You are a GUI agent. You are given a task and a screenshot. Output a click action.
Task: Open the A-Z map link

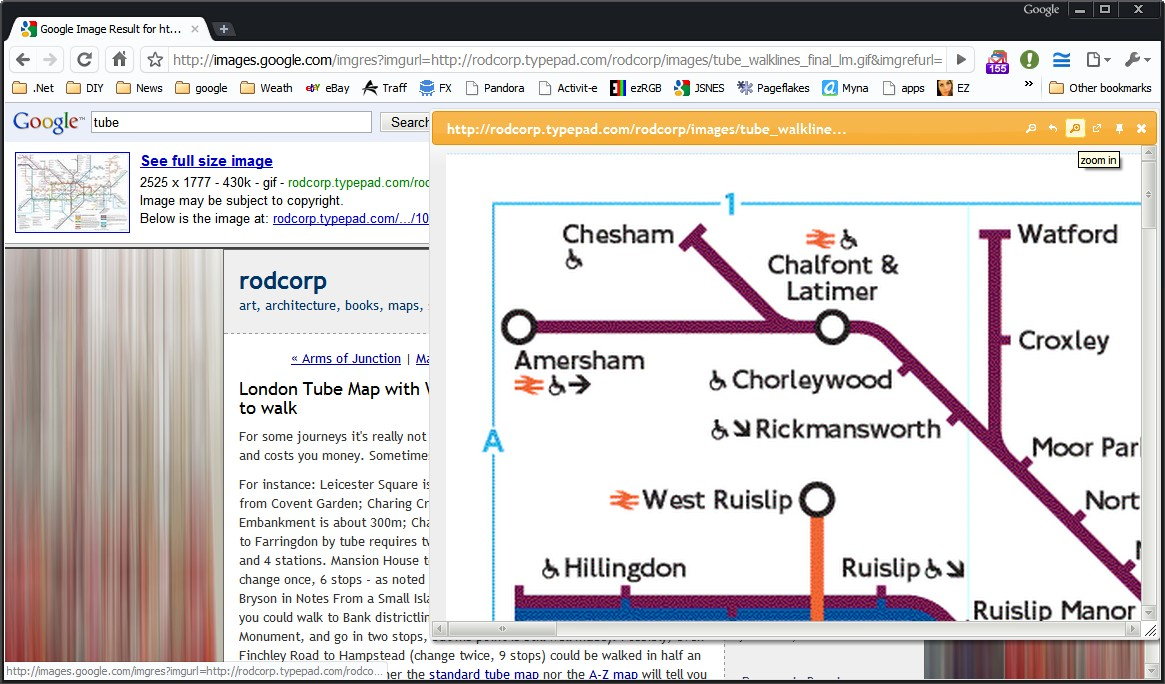pos(614,674)
